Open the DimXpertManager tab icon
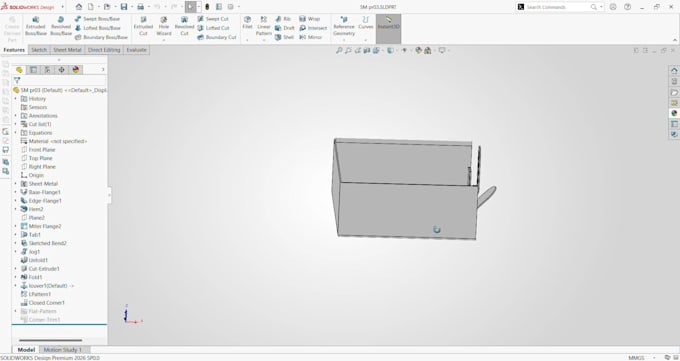The width and height of the screenshot is (680, 361). pyautogui.click(x=62, y=69)
